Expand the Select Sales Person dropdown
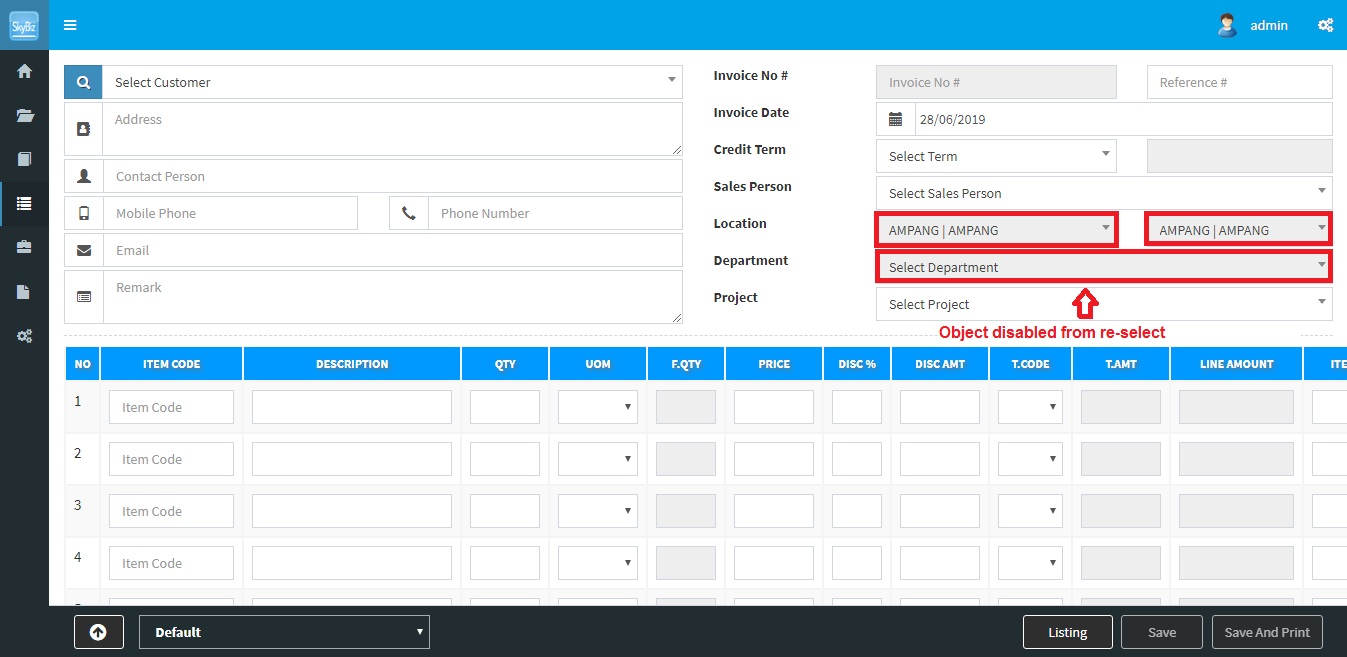1347x657 pixels. point(1103,193)
